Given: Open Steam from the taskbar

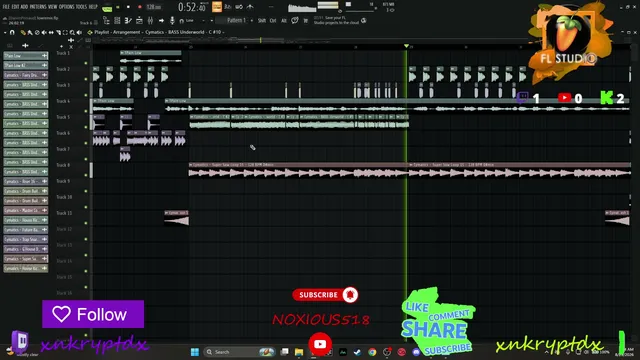Looking at the screenshot, I should click(357, 352).
